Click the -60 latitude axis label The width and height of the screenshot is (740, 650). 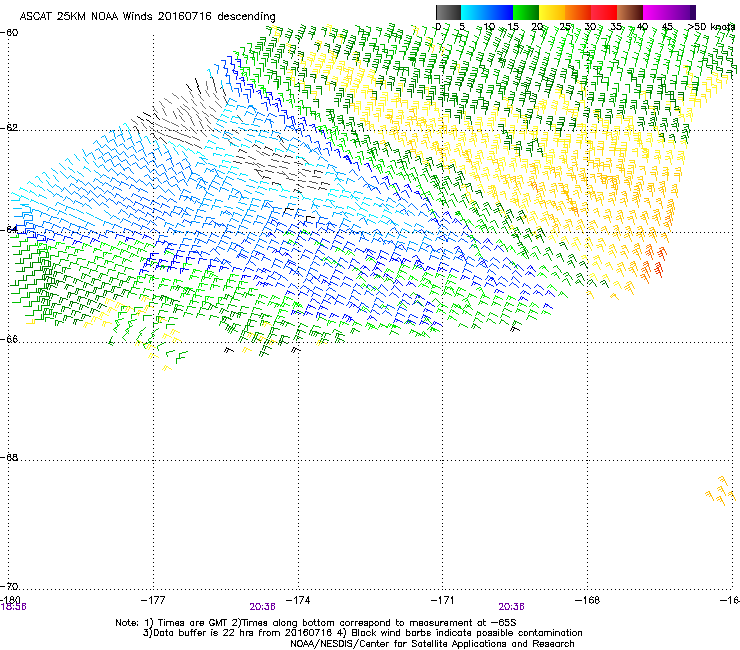[9, 33]
